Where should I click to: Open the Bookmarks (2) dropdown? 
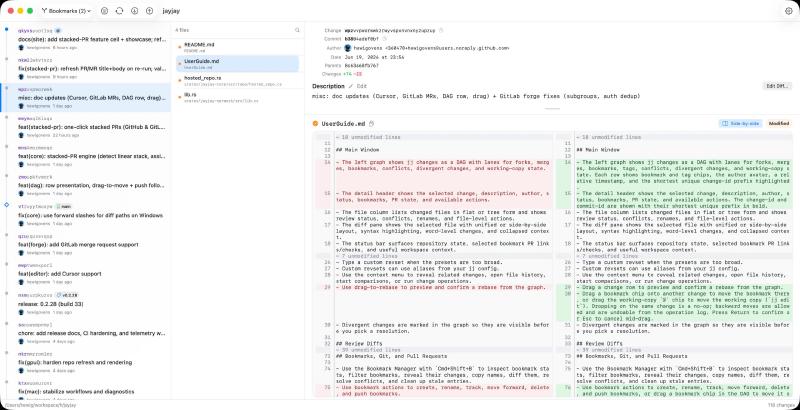click(x=66, y=11)
